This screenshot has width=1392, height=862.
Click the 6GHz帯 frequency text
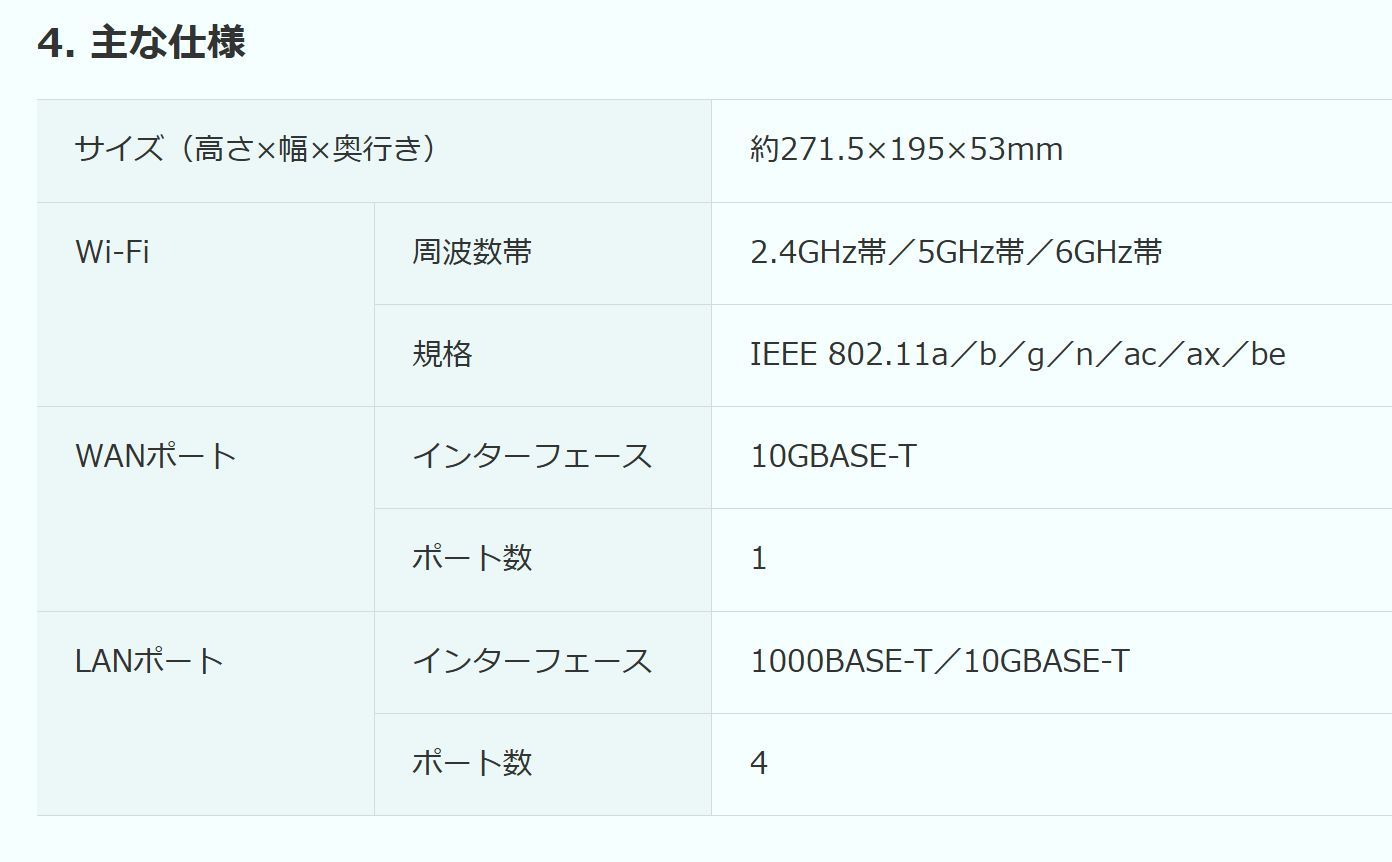point(1109,252)
